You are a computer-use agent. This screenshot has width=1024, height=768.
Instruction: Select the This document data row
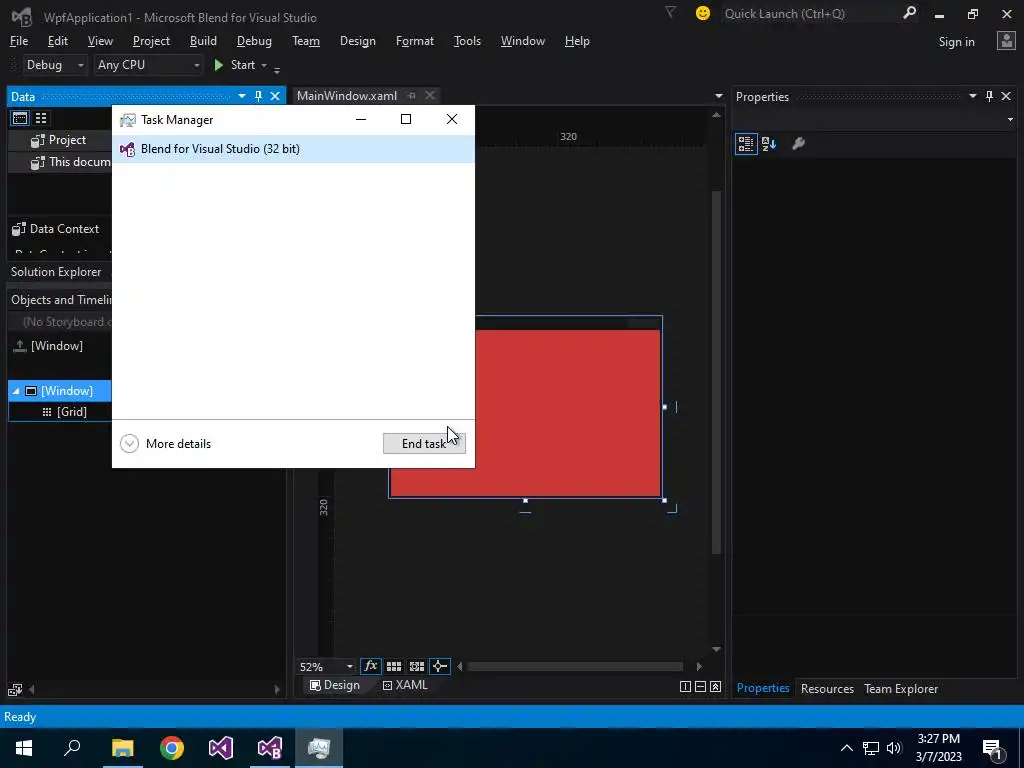click(59, 162)
